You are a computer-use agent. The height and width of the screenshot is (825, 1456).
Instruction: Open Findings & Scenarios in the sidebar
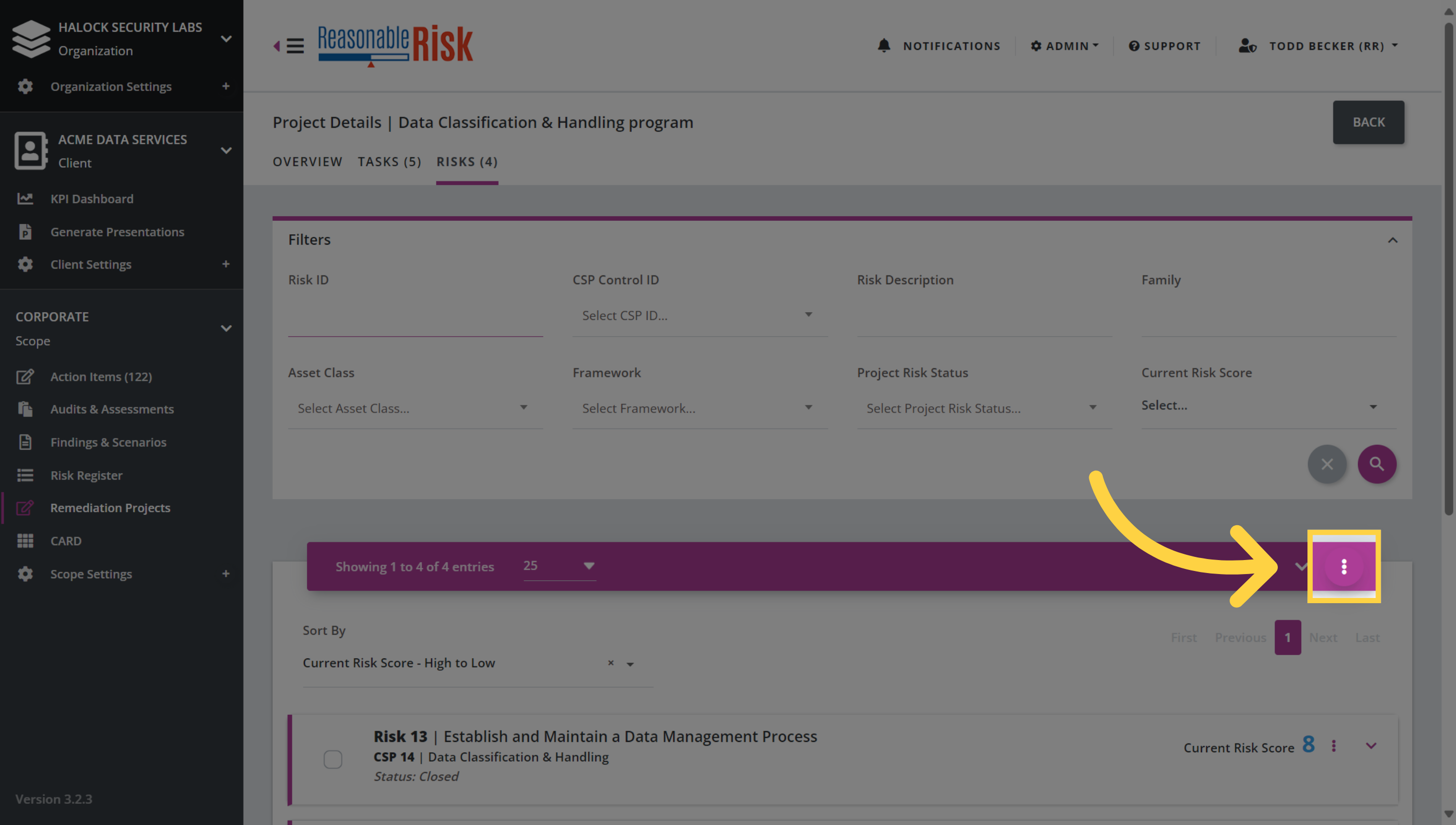108,442
